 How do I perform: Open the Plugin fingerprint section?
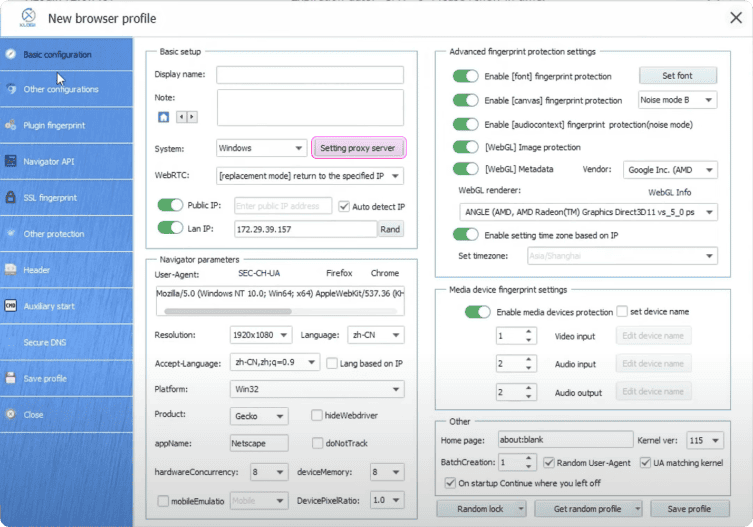pos(66,125)
